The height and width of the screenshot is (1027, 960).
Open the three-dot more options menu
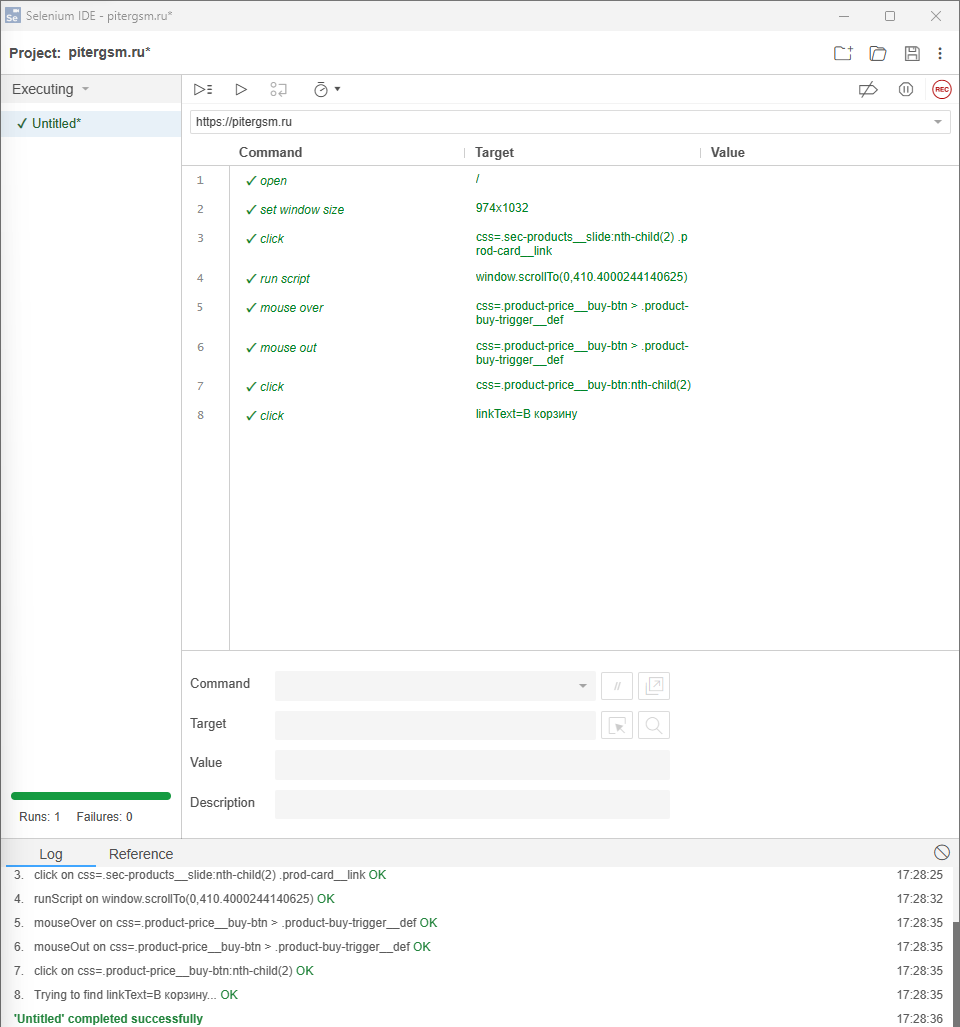(940, 53)
